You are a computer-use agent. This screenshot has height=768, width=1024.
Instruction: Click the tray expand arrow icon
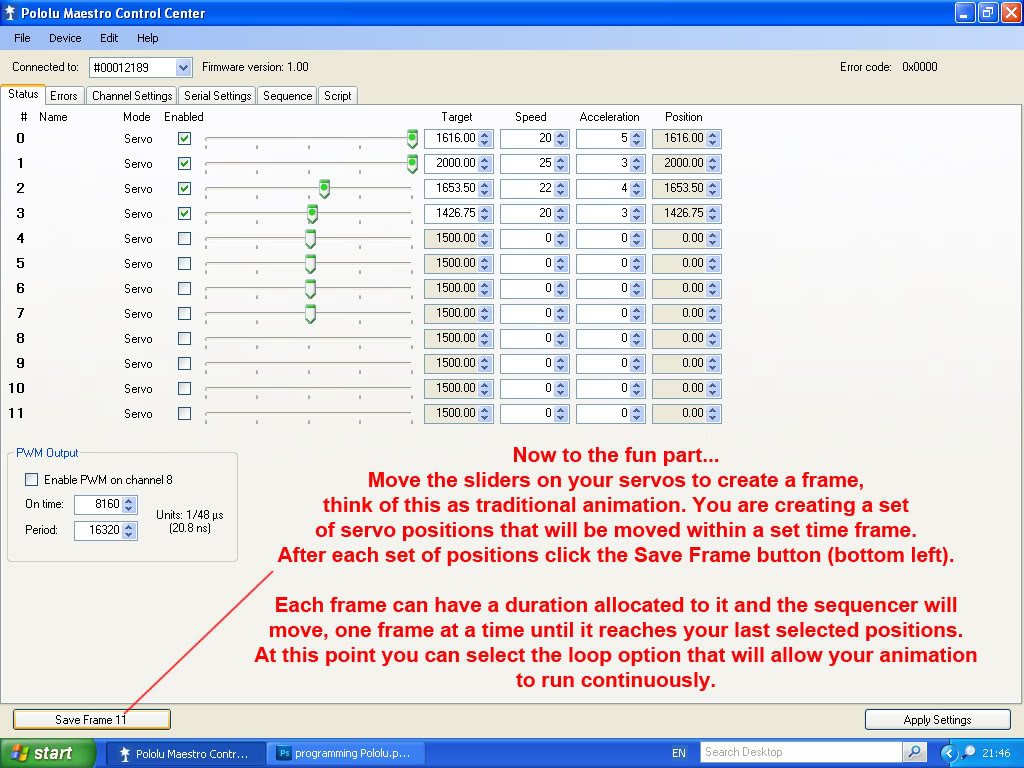pos(948,753)
